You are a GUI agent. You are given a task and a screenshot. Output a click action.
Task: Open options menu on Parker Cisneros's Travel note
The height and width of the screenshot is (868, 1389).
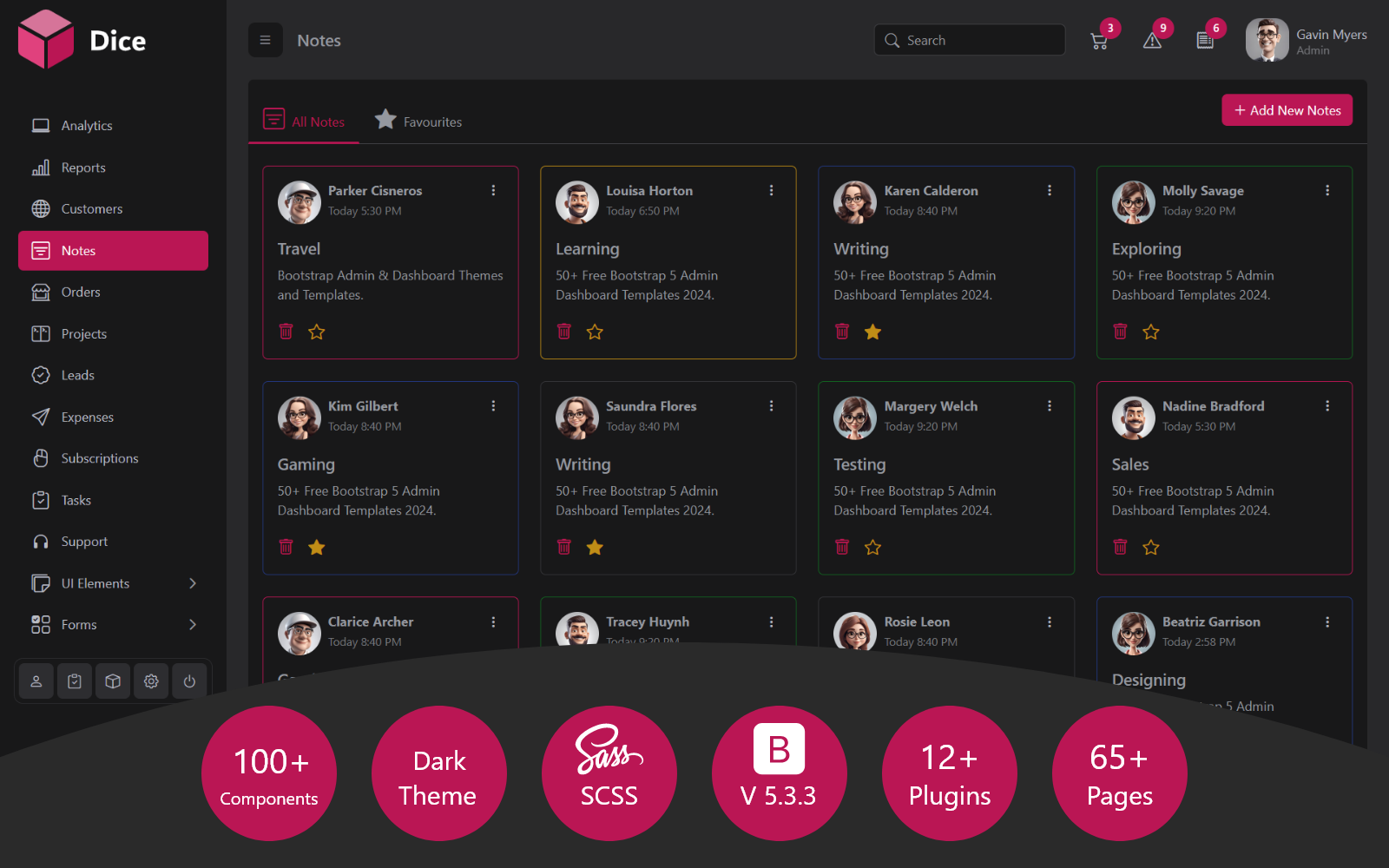[x=493, y=190]
